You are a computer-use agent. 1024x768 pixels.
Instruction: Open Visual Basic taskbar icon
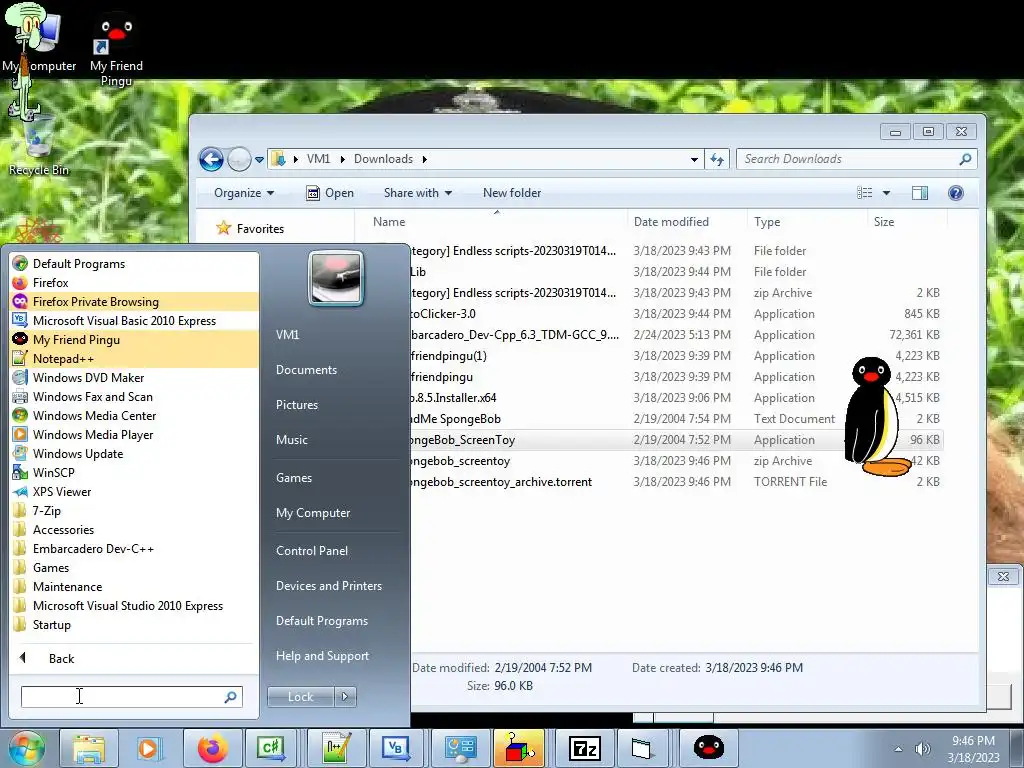click(x=396, y=748)
